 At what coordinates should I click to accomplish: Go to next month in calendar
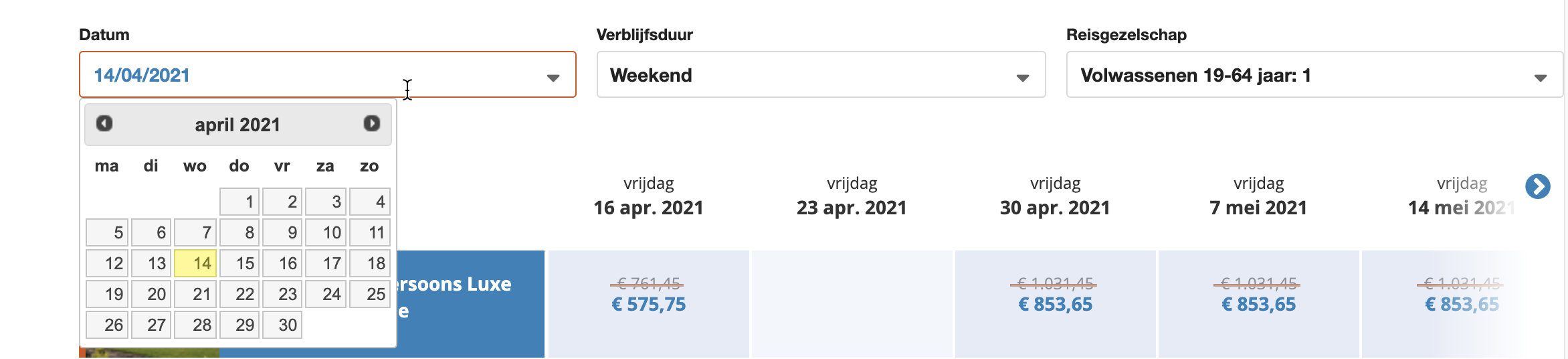point(371,124)
